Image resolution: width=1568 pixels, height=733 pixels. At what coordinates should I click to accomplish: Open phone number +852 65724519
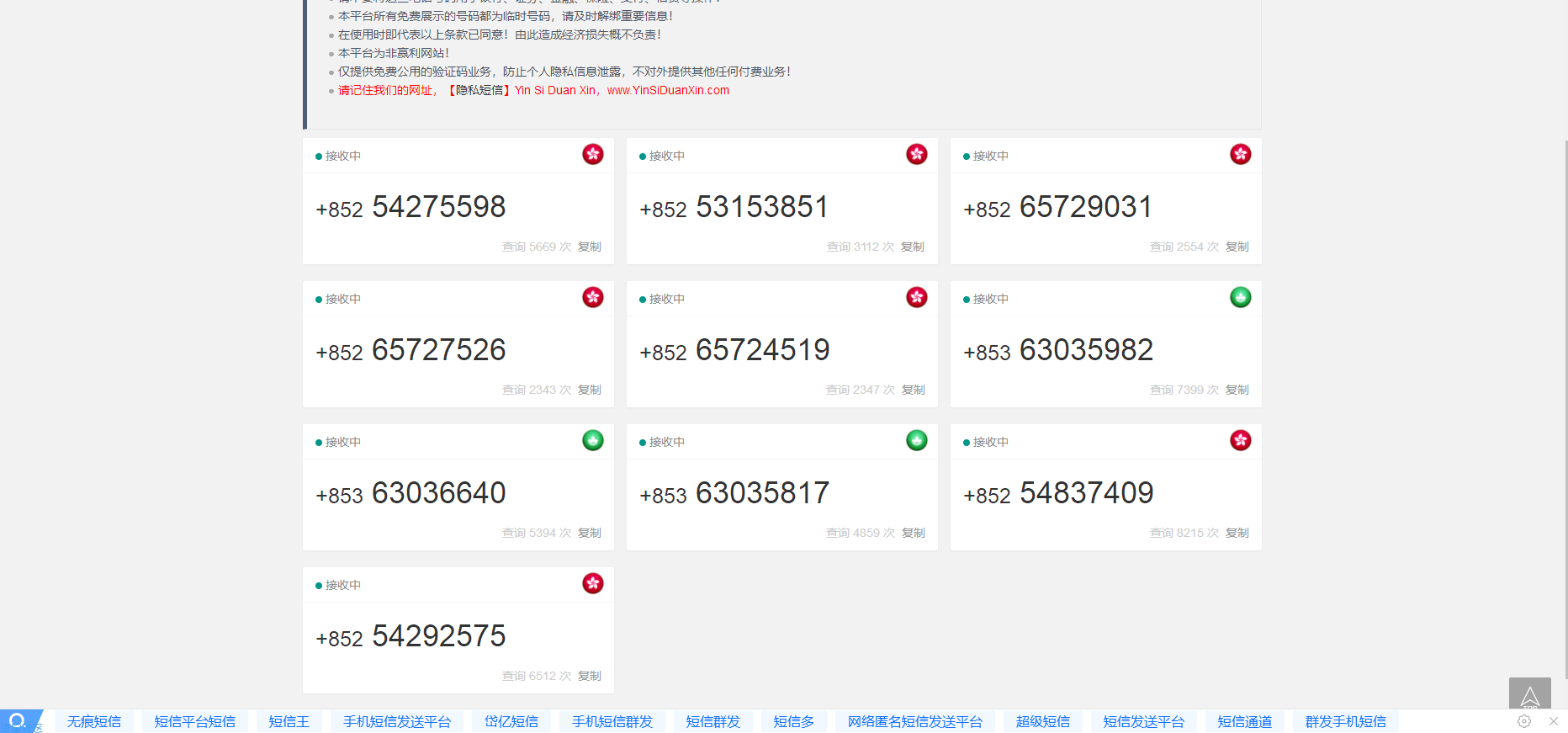coord(734,350)
